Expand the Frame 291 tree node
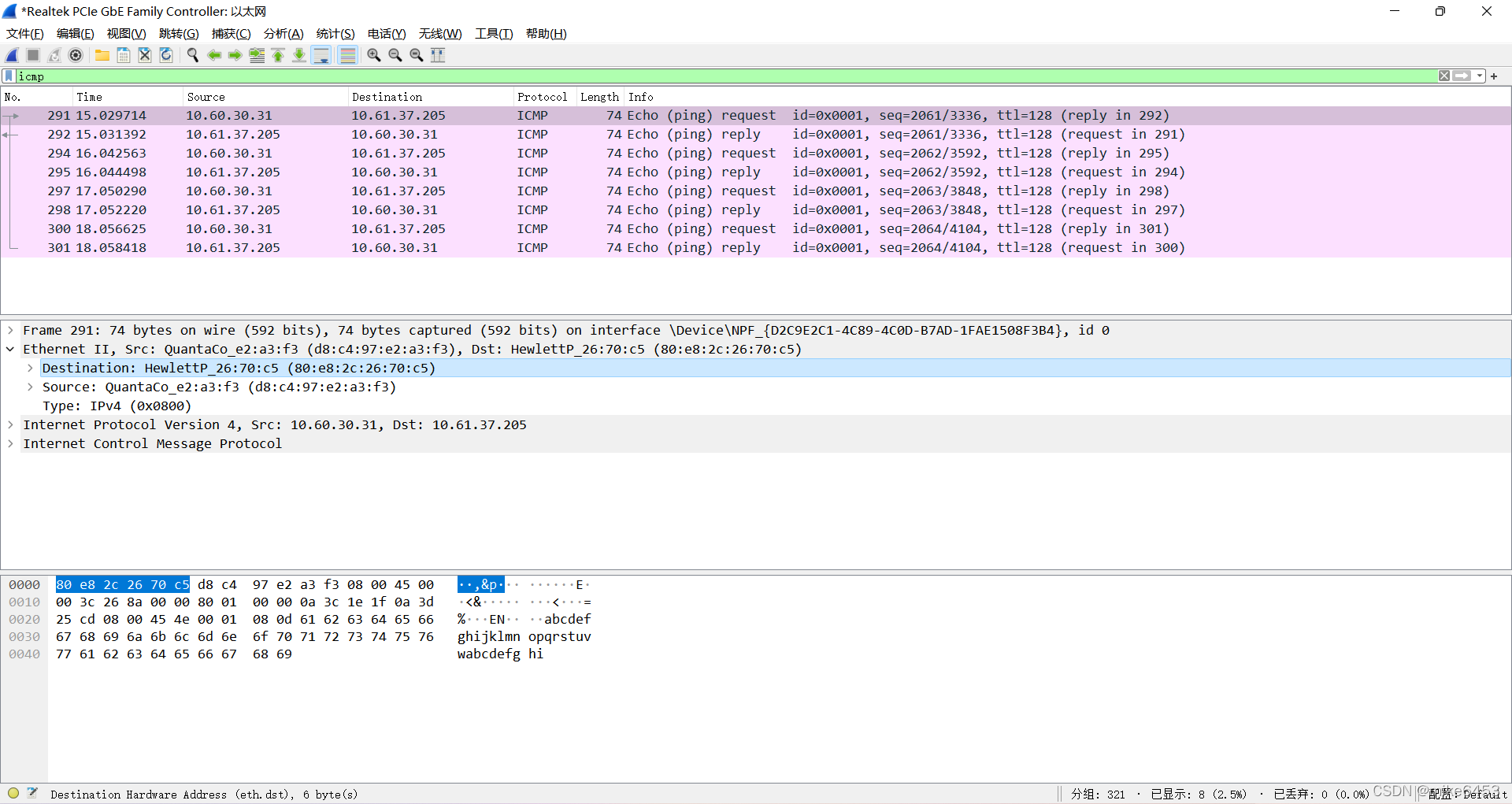 pyautogui.click(x=10, y=330)
